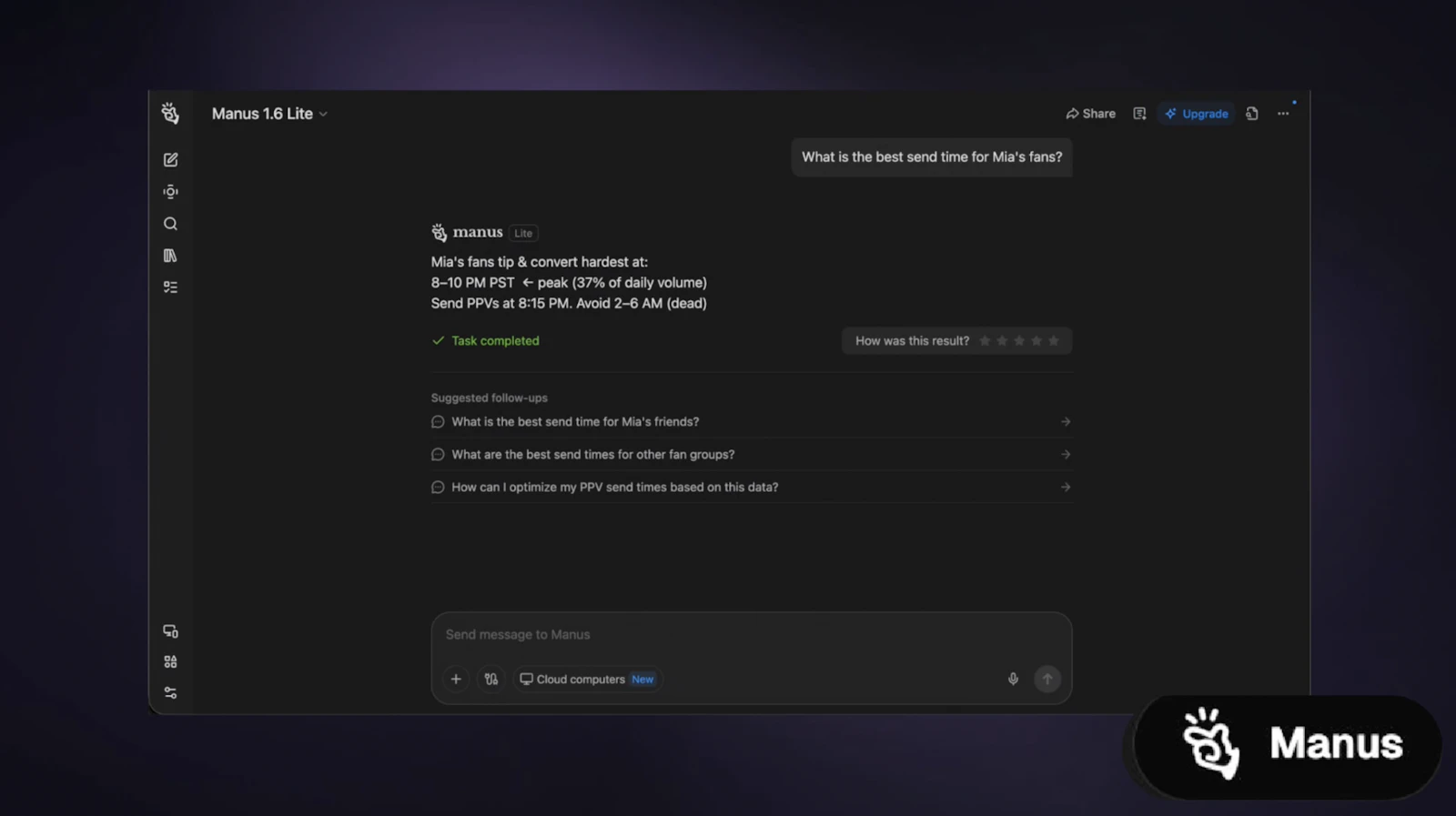This screenshot has width=1456, height=816.
Task: Rate the result four stars
Action: click(1036, 341)
